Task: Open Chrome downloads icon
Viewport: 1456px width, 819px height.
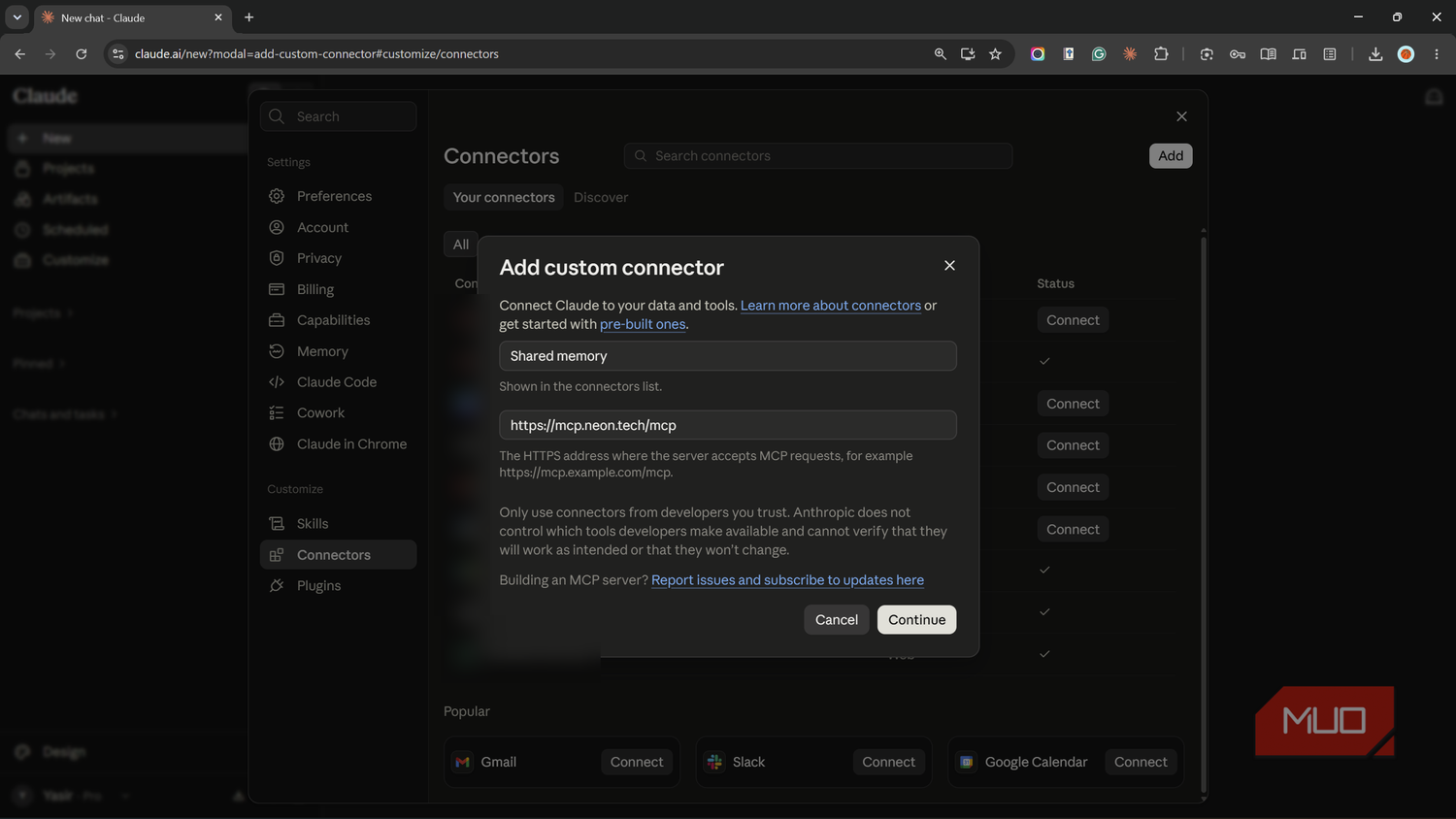Action: pyautogui.click(x=1375, y=54)
